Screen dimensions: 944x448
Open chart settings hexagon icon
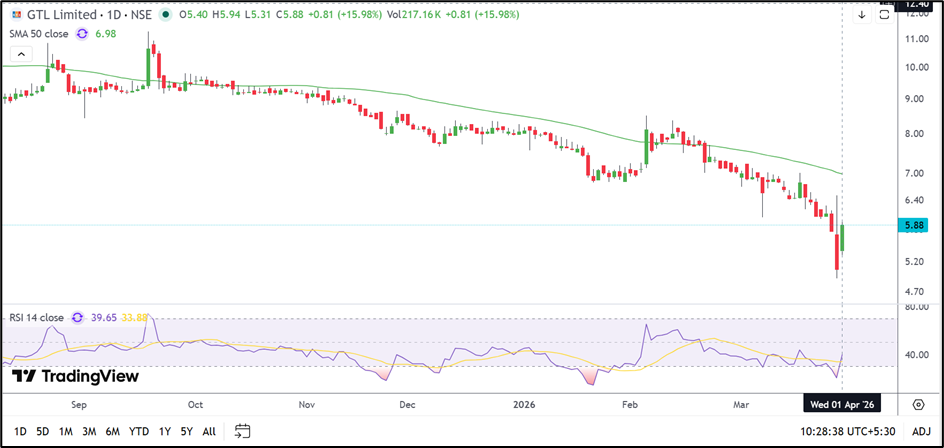[x=918, y=404]
